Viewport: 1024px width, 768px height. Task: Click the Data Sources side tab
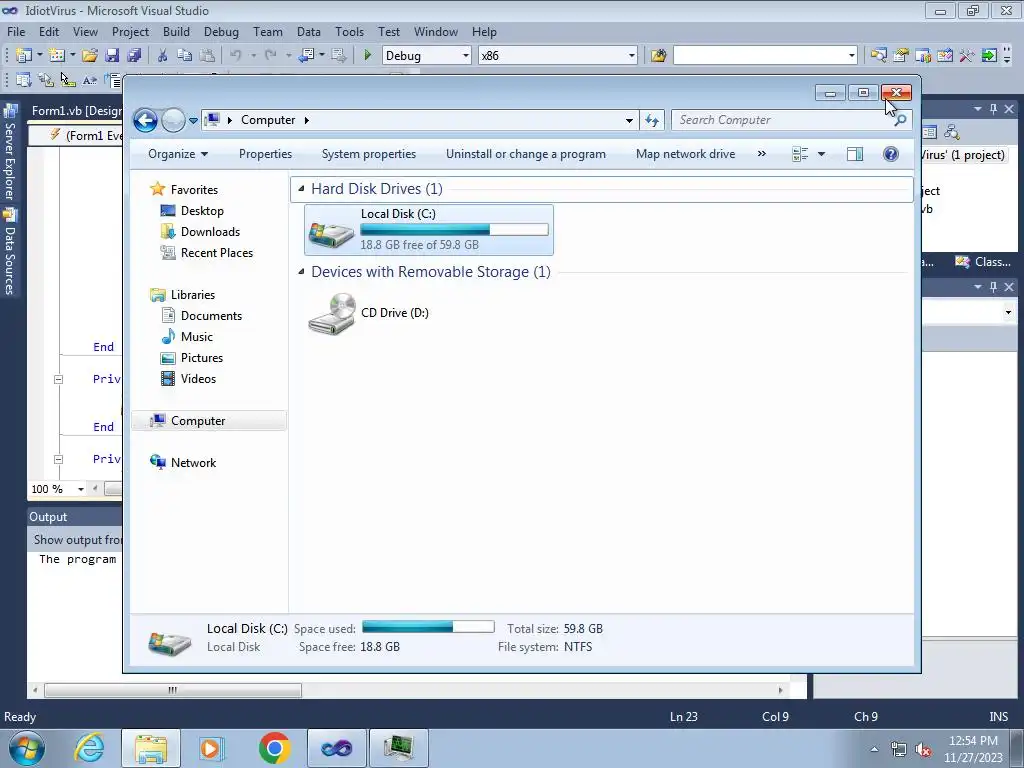pos(10,252)
